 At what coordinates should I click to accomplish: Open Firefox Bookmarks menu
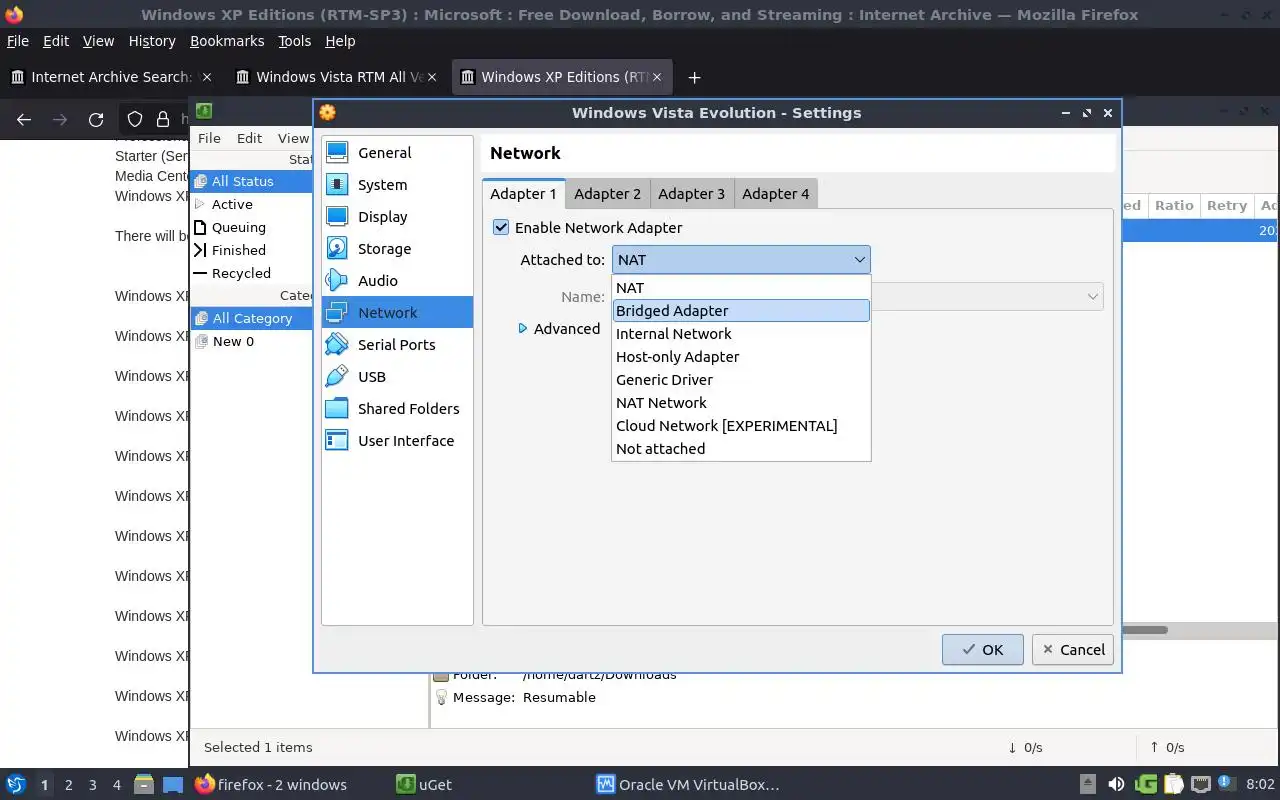pos(227,41)
